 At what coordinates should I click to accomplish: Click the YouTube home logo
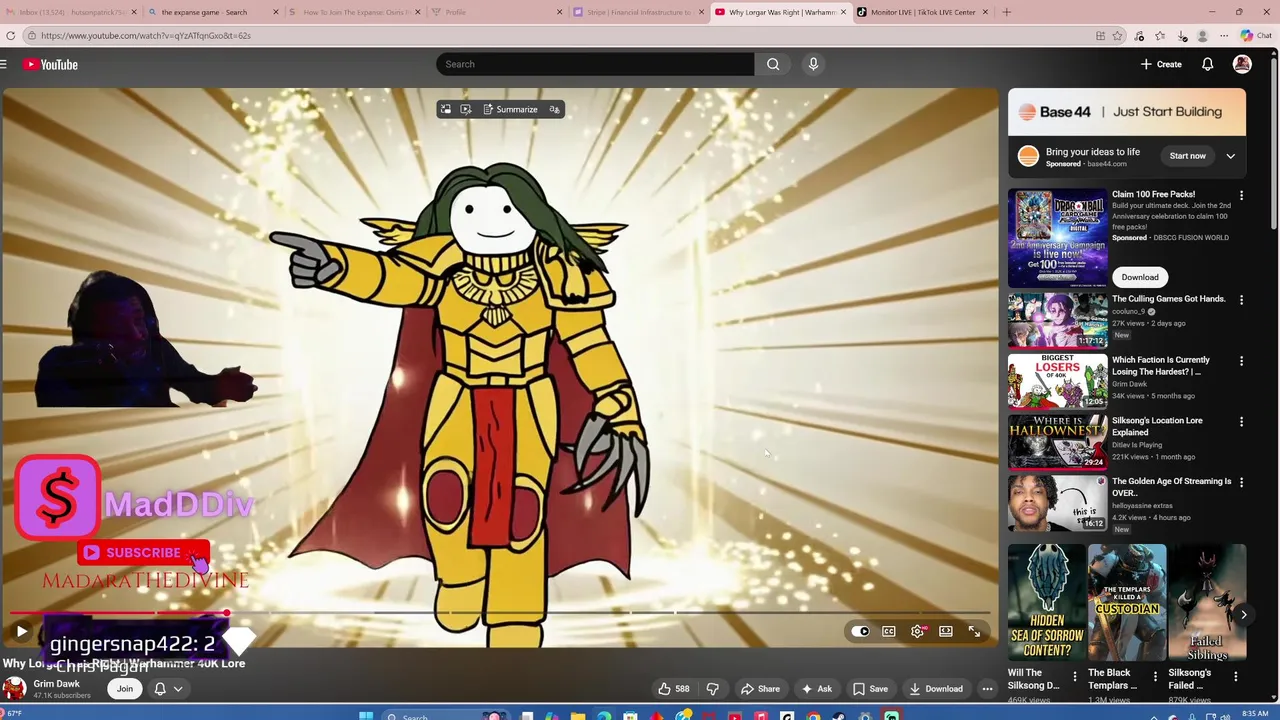(x=51, y=64)
